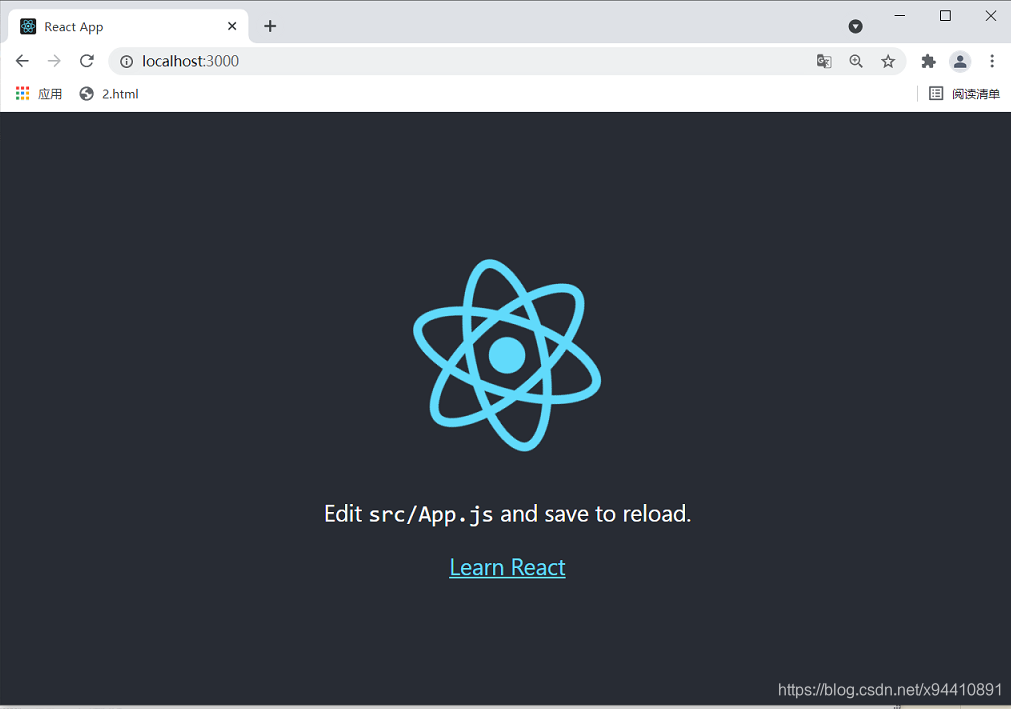Click the spinning React logo
This screenshot has width=1011, height=709.
click(x=507, y=355)
